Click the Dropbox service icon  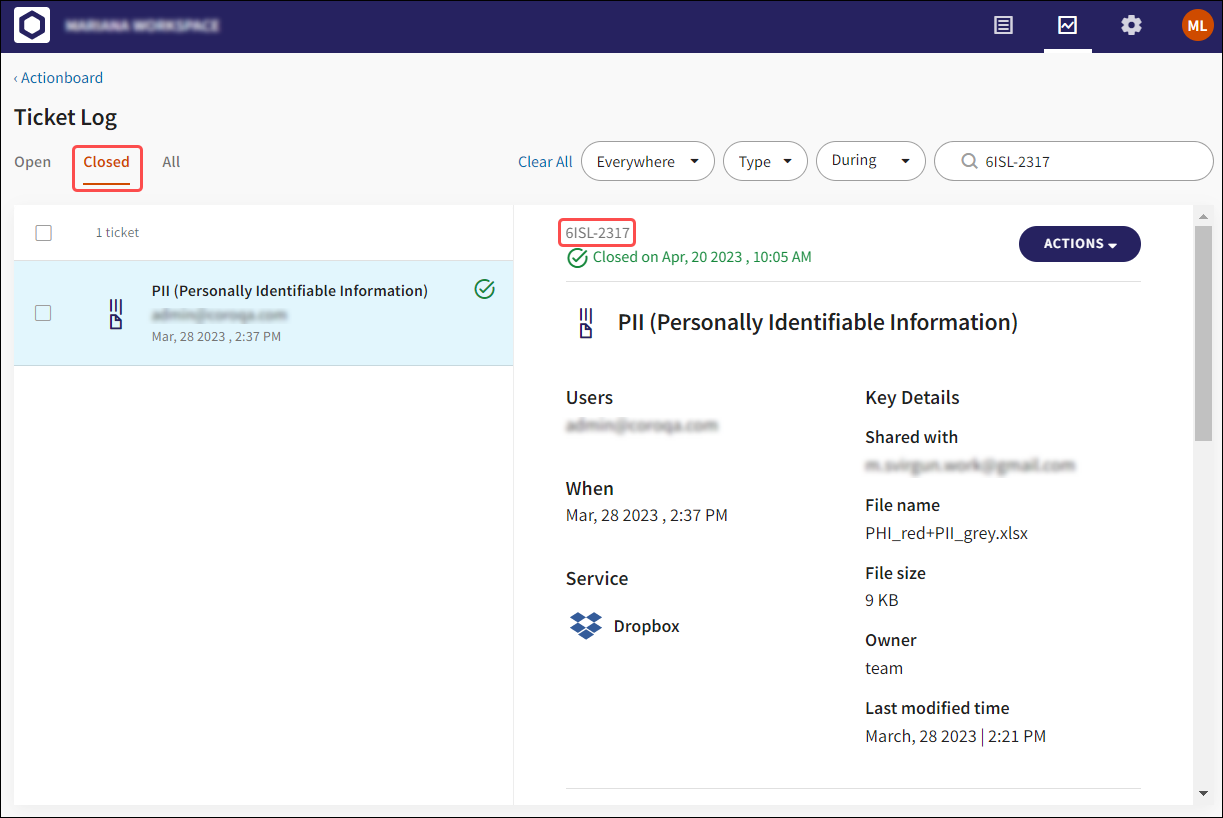pyautogui.click(x=585, y=626)
